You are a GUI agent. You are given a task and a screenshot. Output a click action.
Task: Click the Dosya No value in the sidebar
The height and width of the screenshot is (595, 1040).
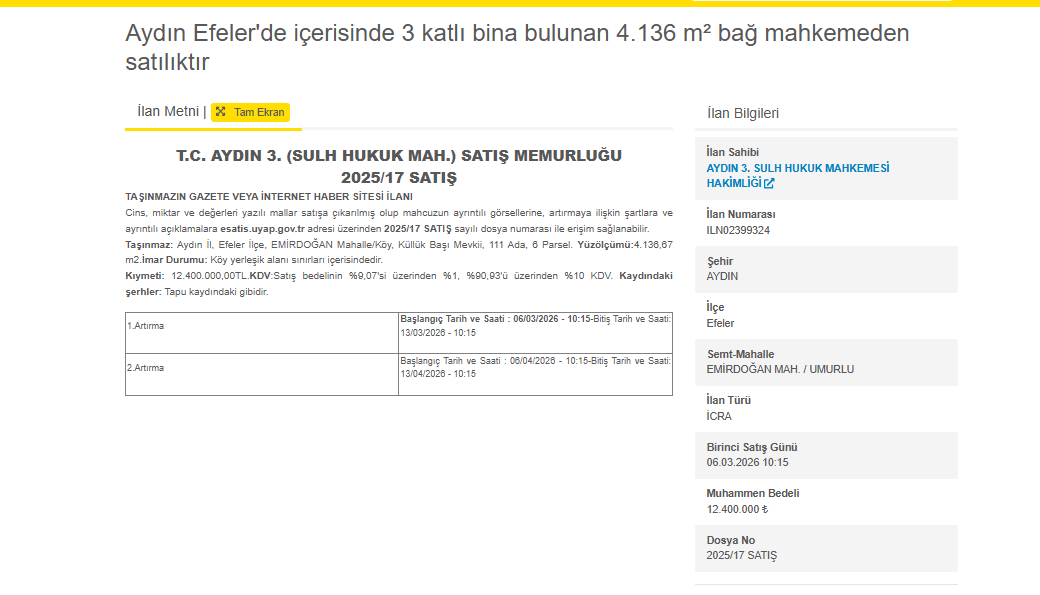(741, 555)
